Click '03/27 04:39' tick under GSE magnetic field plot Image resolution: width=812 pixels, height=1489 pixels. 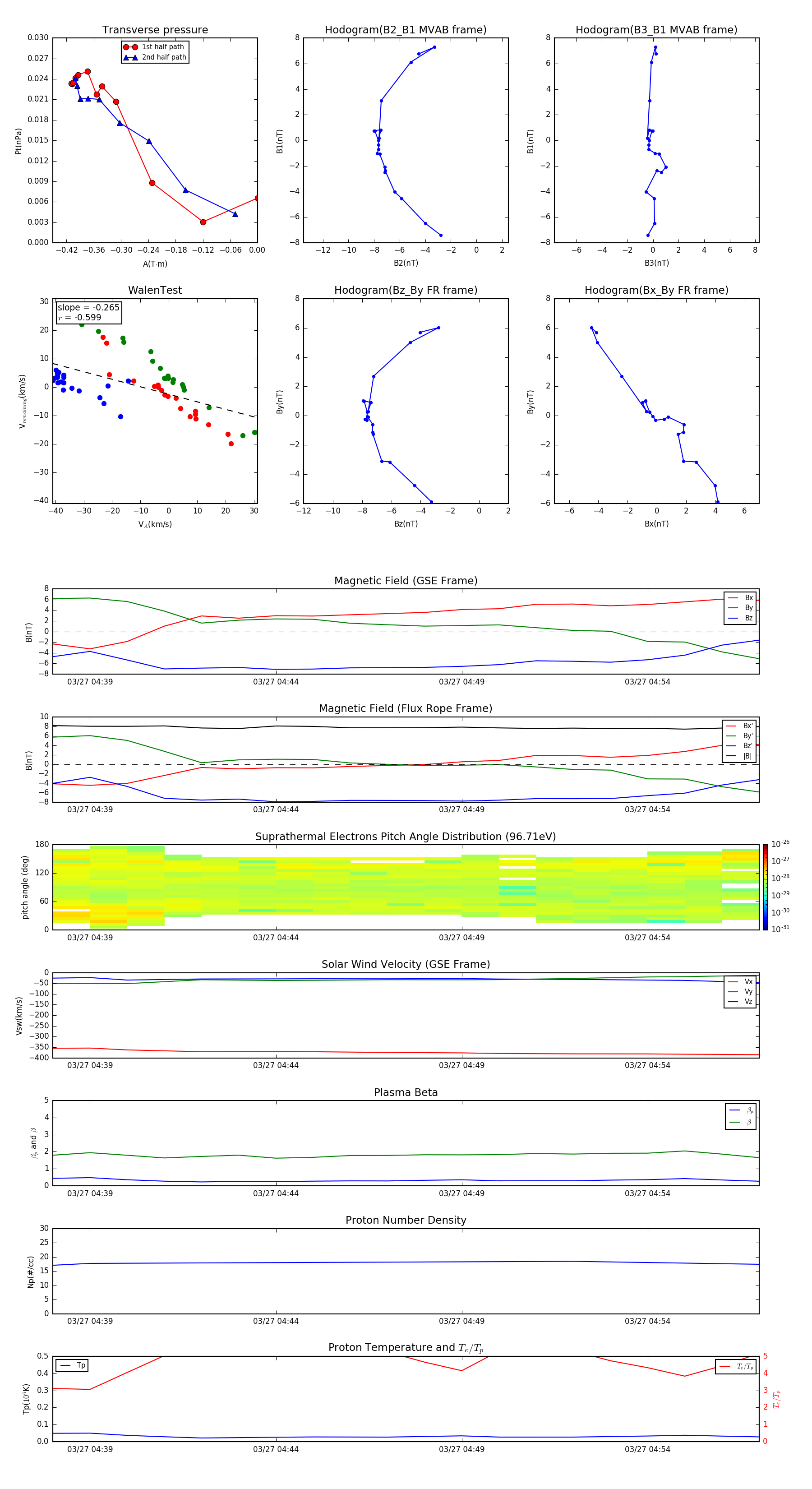[90, 681]
